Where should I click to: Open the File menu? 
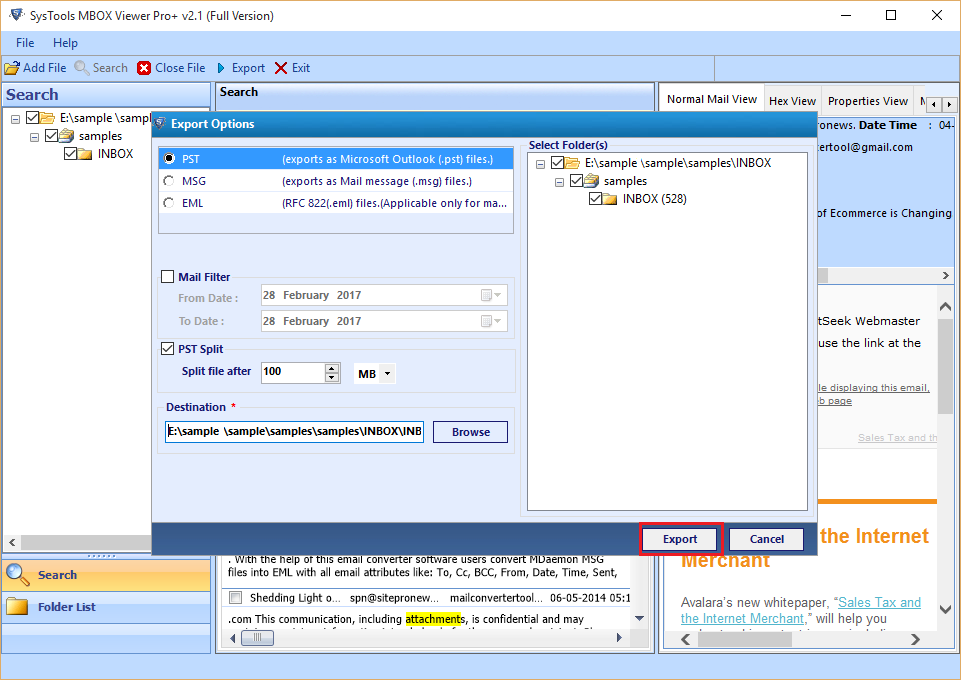click(x=25, y=43)
